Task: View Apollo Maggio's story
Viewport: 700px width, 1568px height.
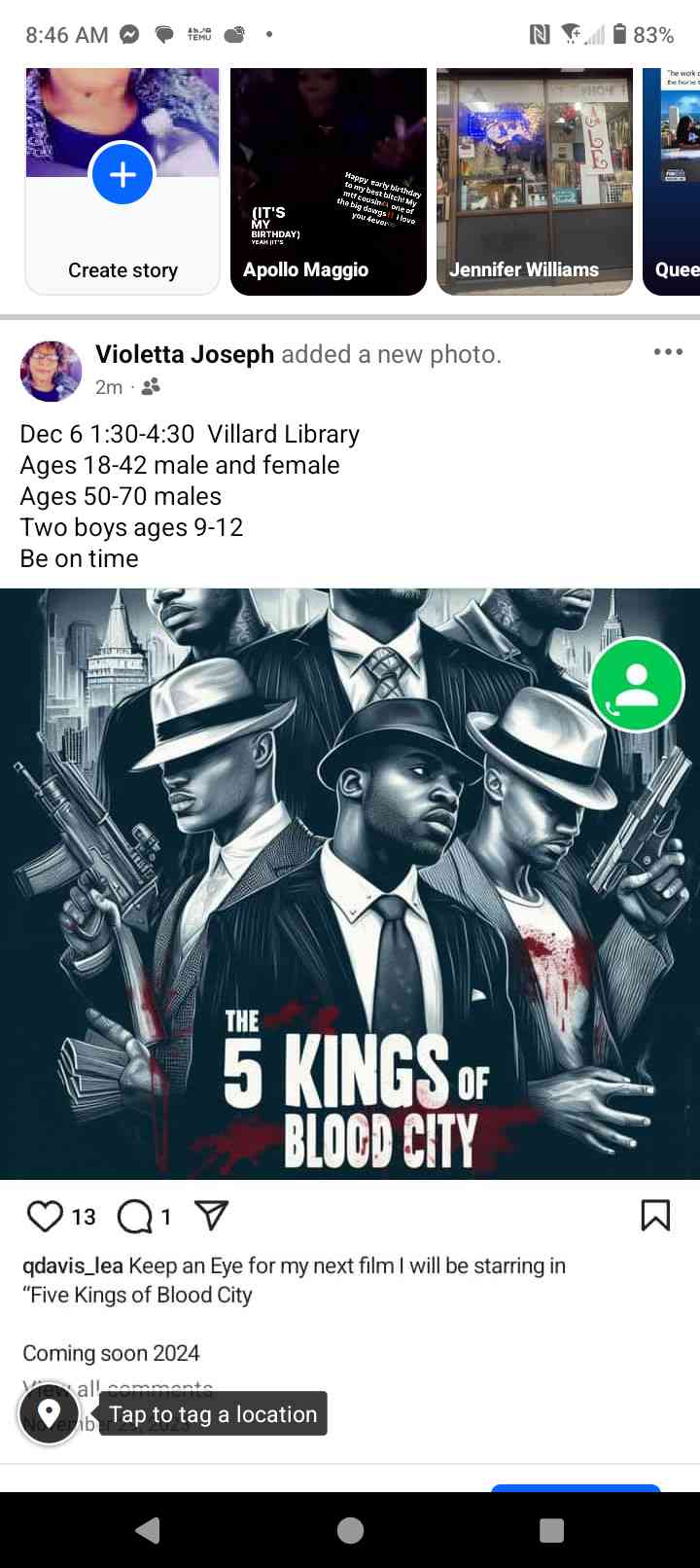Action: coord(329,182)
